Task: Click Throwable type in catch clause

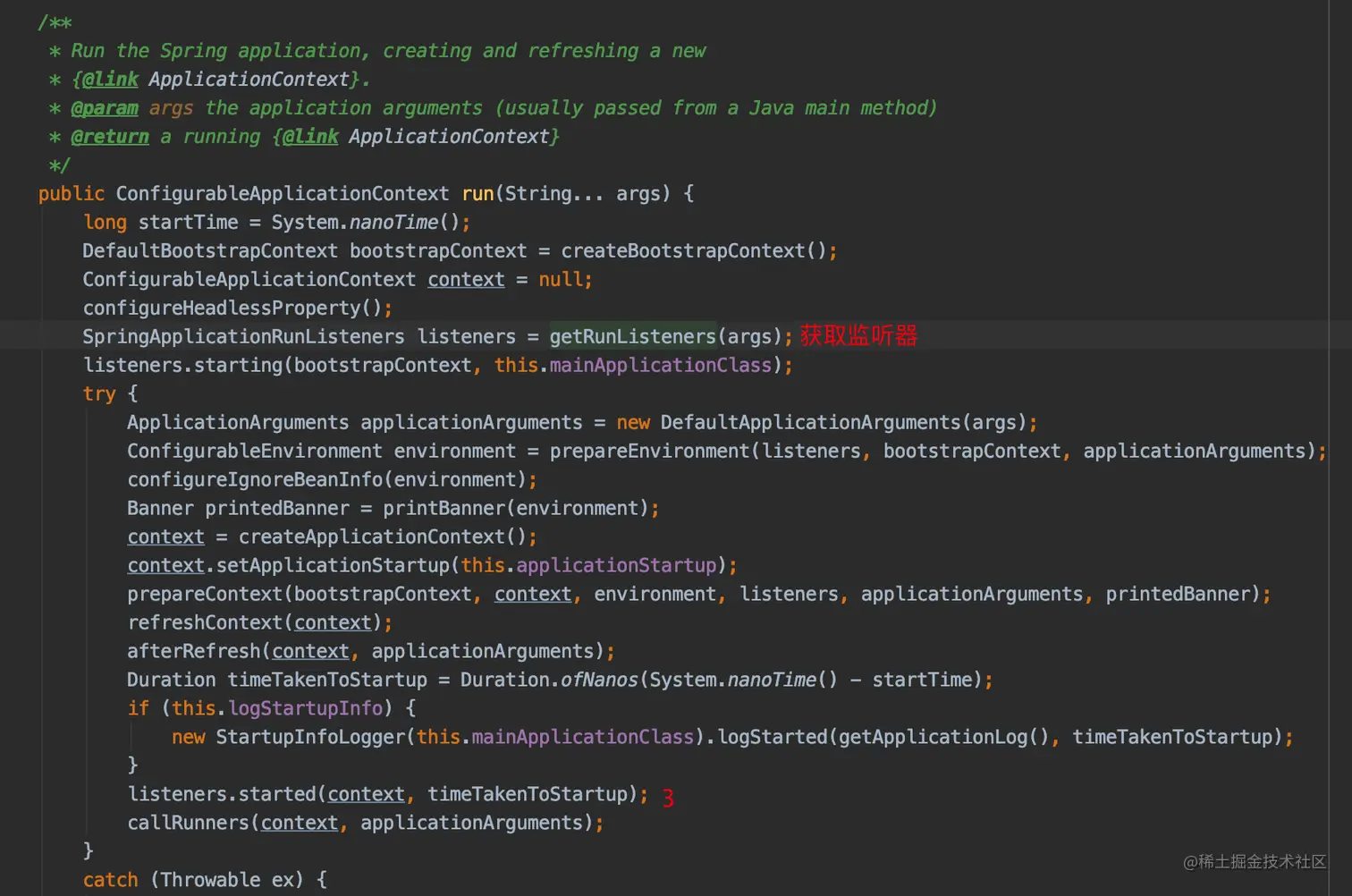Action: (210, 881)
